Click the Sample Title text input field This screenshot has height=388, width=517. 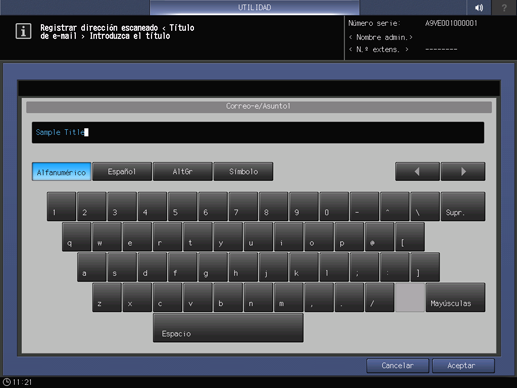(258, 132)
